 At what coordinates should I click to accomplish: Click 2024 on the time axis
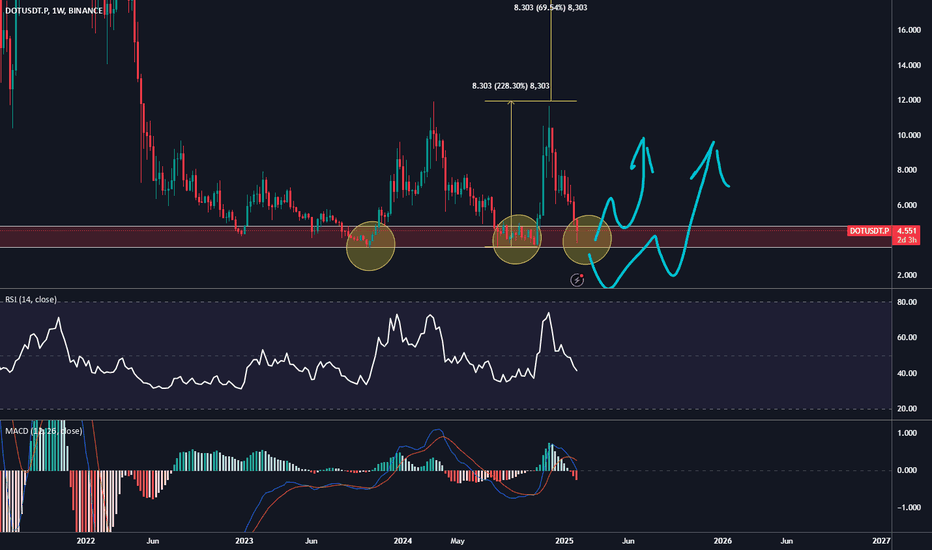pyautogui.click(x=403, y=540)
